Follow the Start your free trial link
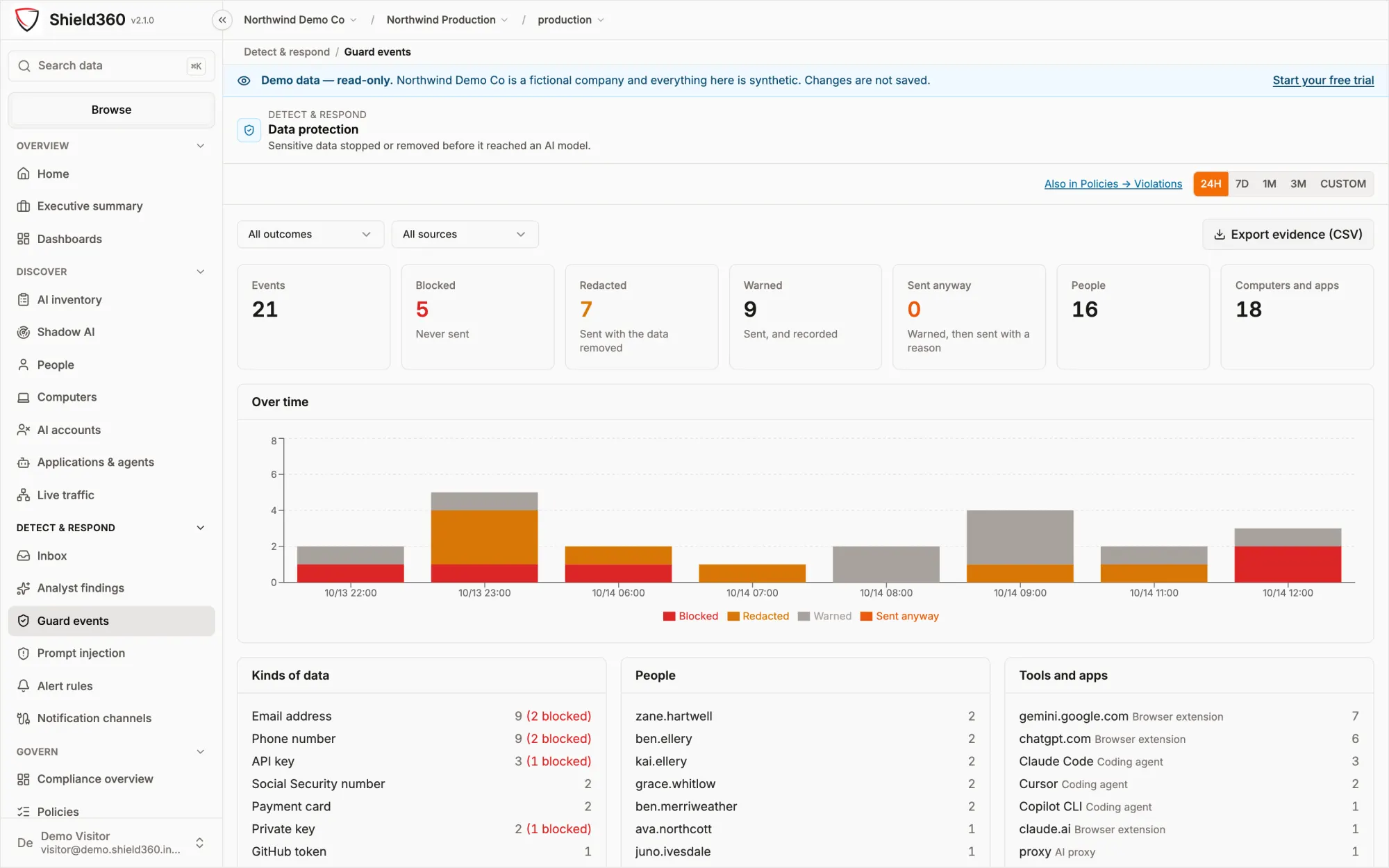The height and width of the screenshot is (868, 1389). tap(1323, 81)
